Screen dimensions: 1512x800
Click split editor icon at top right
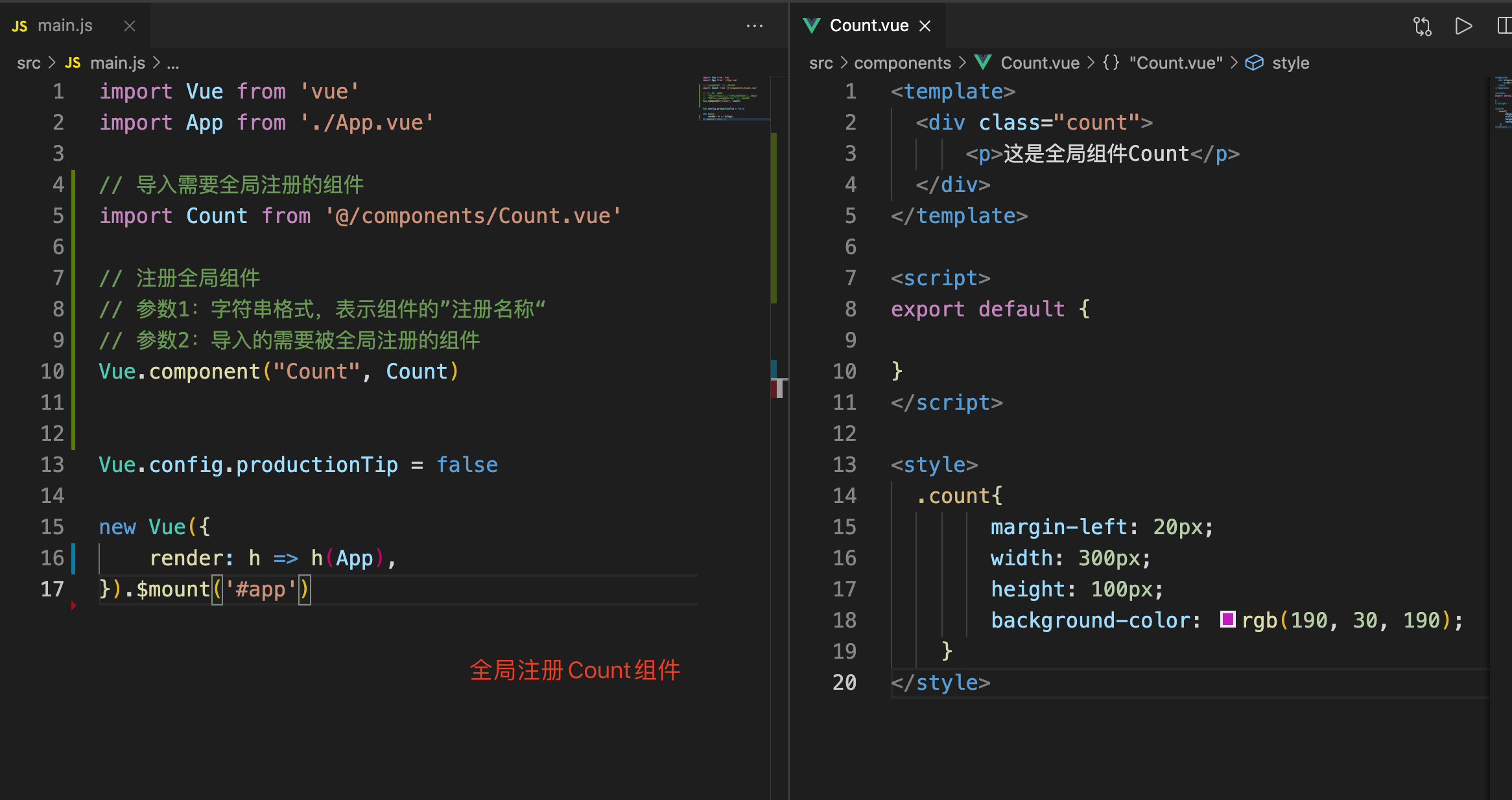1505,26
